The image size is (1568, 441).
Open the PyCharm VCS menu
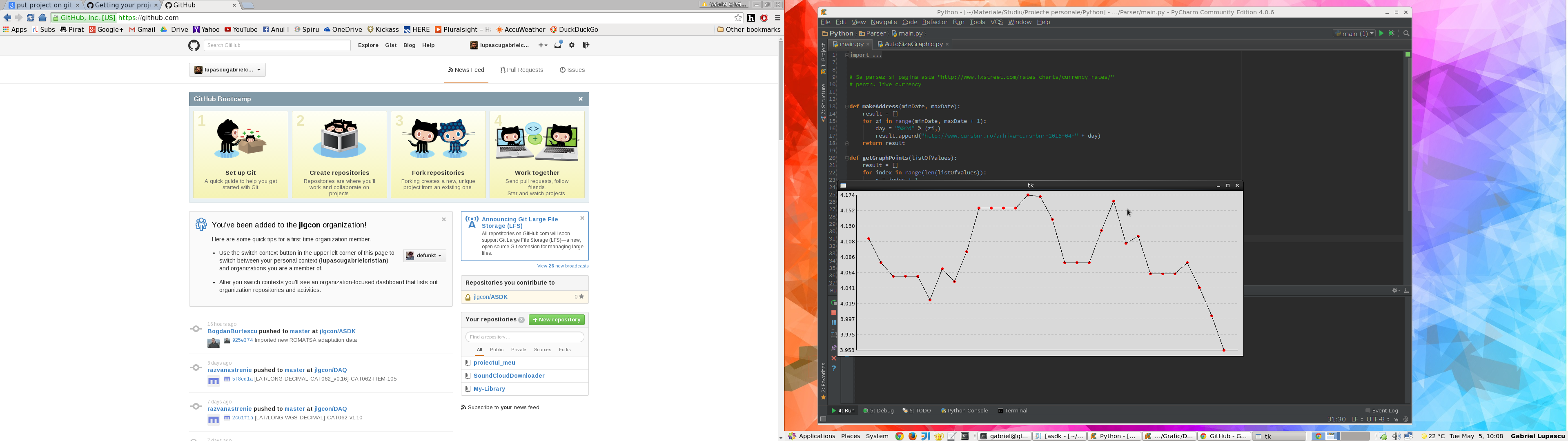[996, 22]
